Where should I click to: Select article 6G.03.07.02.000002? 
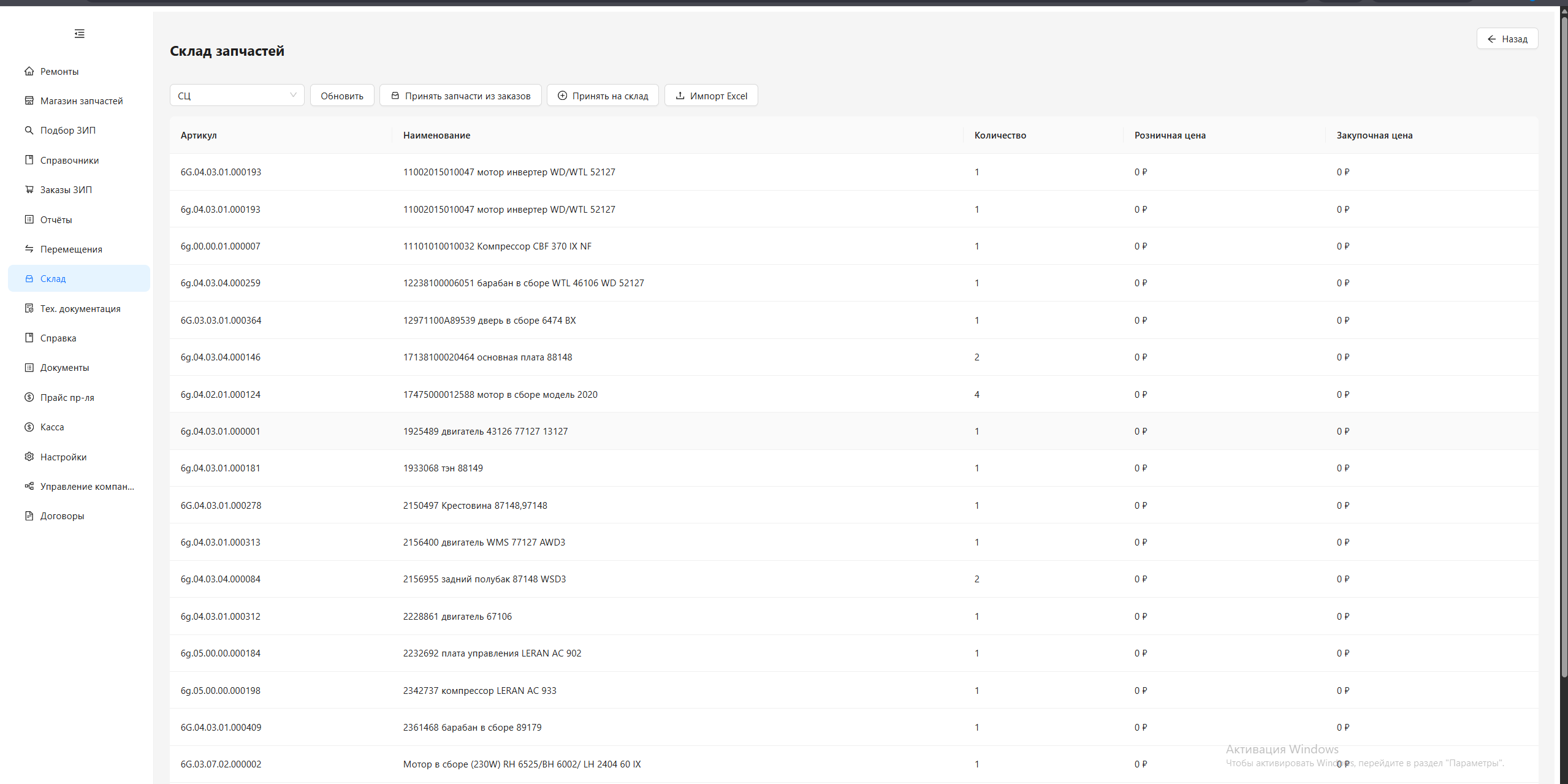click(x=221, y=764)
